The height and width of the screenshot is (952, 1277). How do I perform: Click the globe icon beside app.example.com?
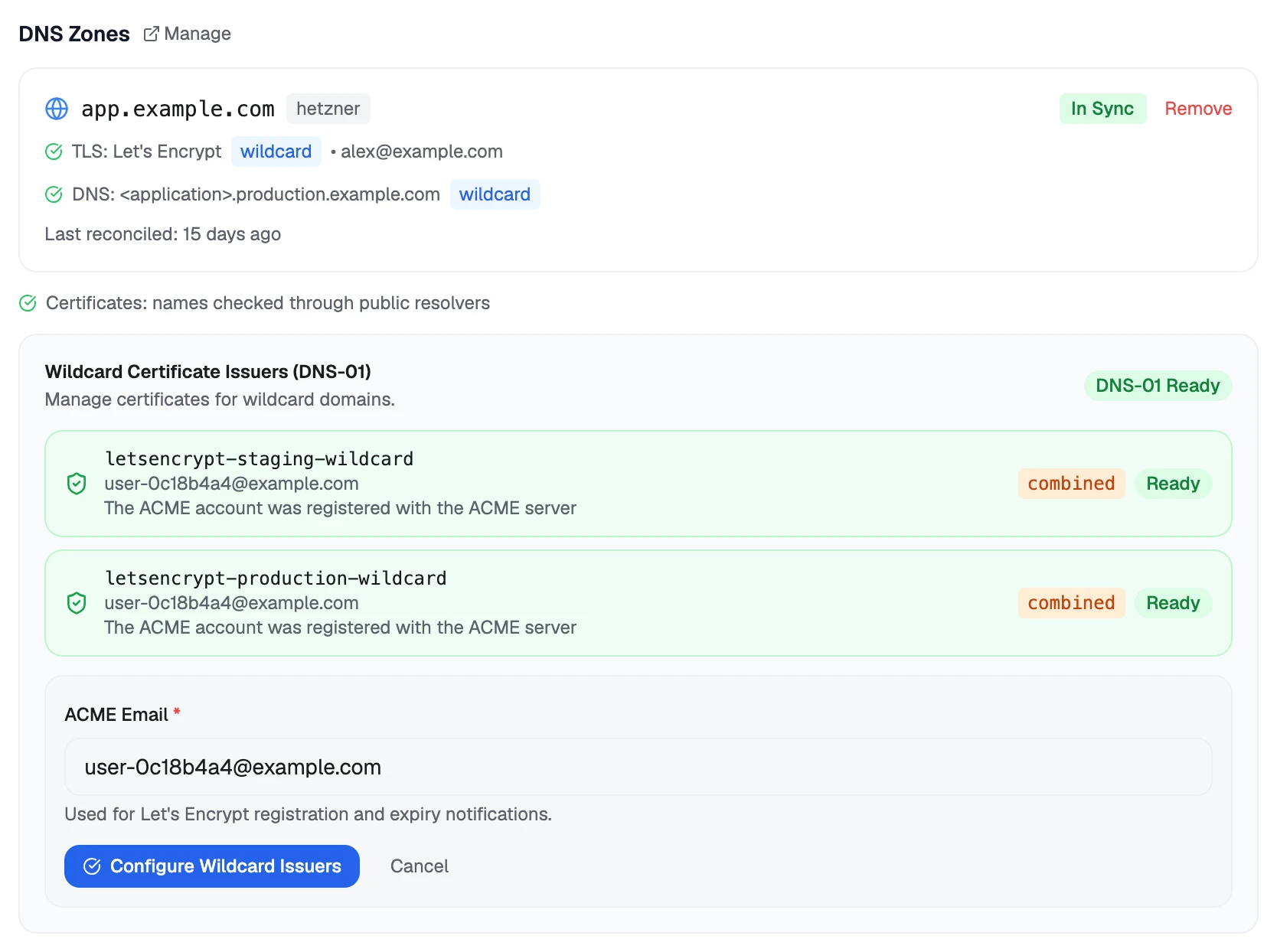[x=57, y=109]
